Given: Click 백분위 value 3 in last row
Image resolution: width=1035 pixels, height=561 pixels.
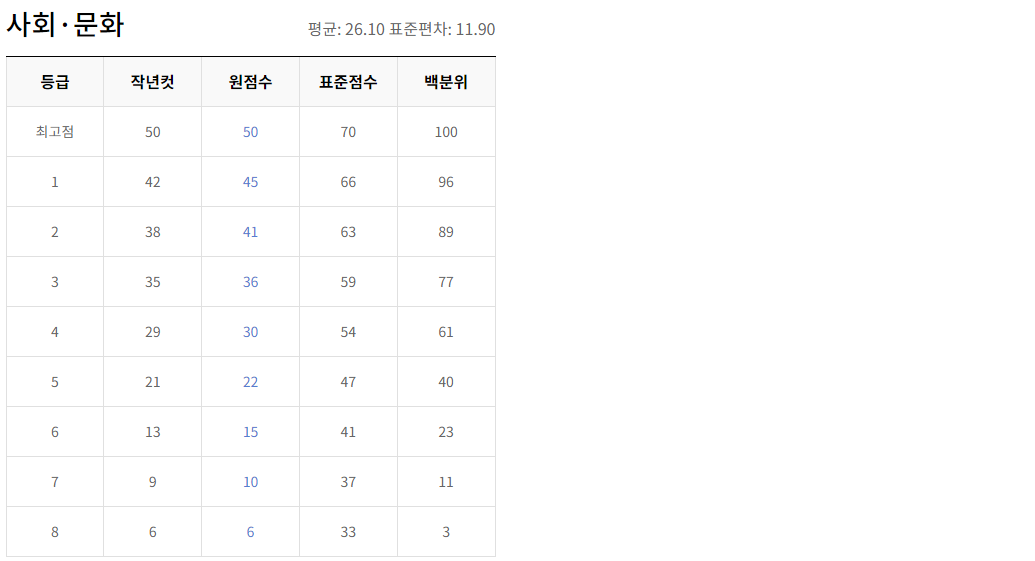Looking at the screenshot, I should 446,532.
